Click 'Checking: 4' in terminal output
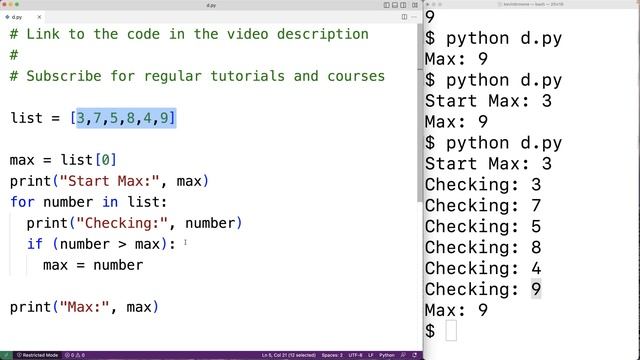640x360 pixels. [x=483, y=268]
